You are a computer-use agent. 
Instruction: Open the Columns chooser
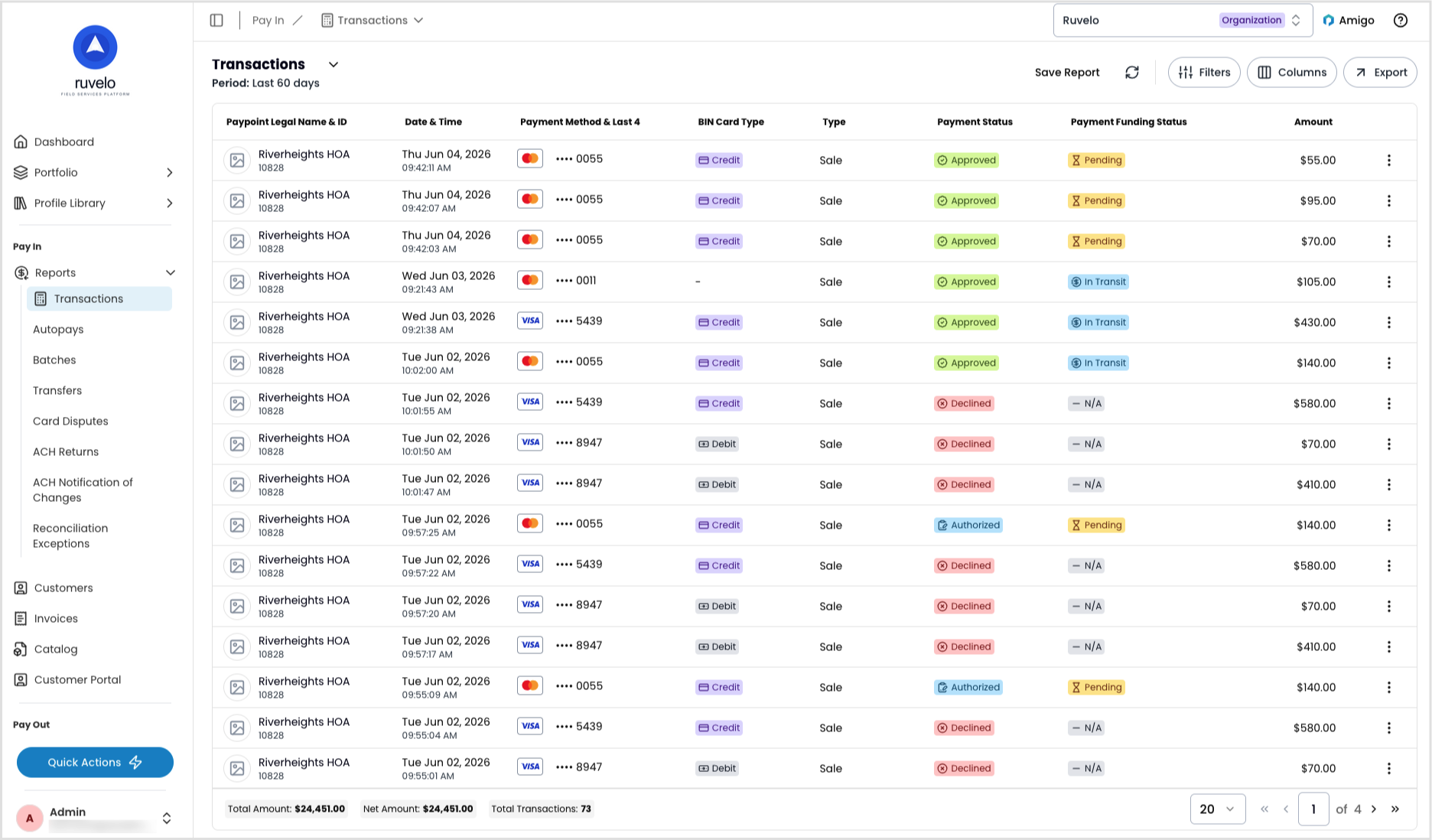[1292, 73]
